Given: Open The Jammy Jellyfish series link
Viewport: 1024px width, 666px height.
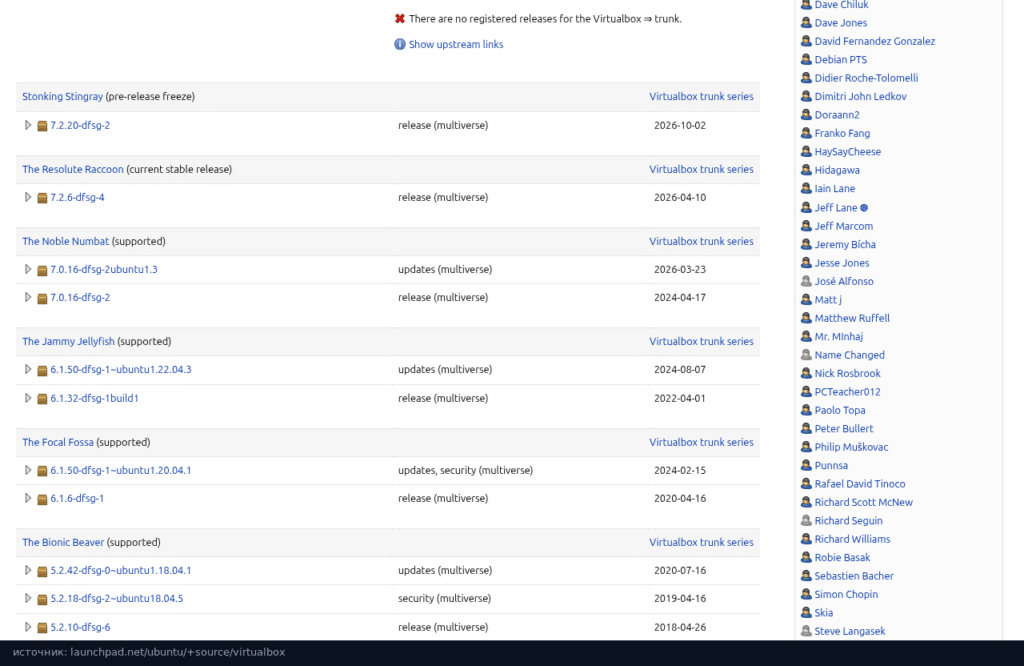Looking at the screenshot, I should click(68, 341).
